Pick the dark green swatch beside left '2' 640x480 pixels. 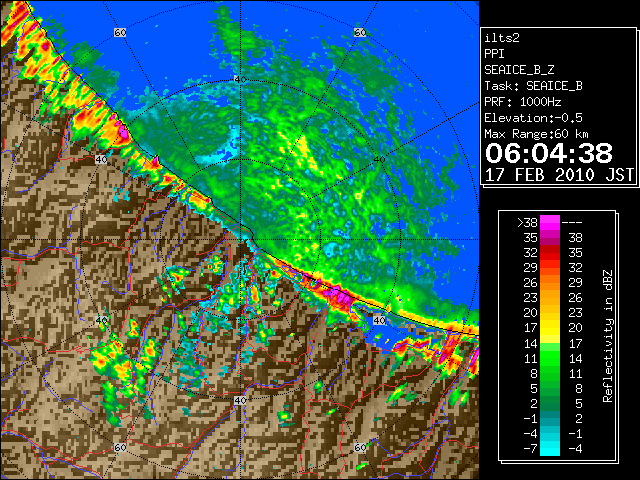click(550, 403)
